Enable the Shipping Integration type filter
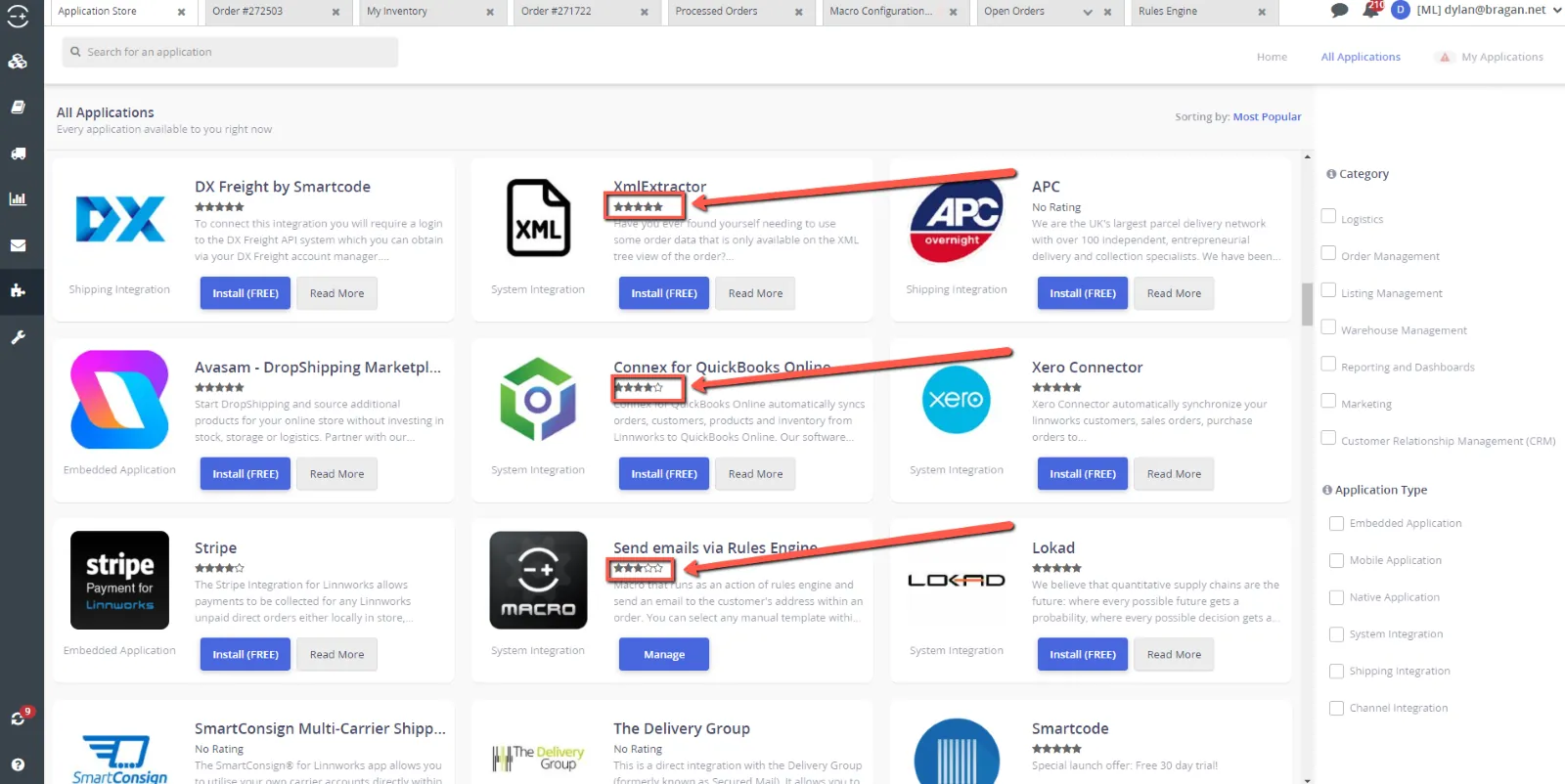Image resolution: width=1565 pixels, height=784 pixels. pyautogui.click(x=1336, y=672)
